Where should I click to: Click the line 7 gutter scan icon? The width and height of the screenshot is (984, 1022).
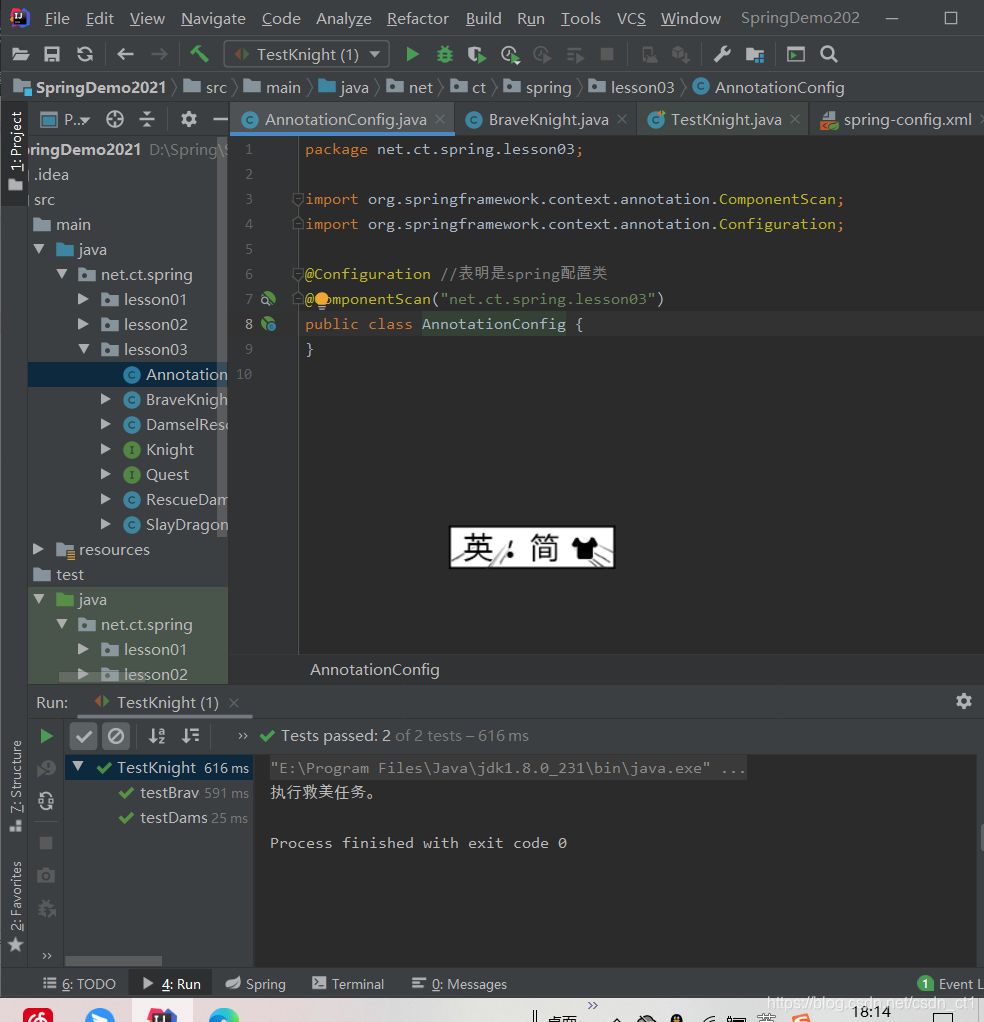click(x=268, y=299)
